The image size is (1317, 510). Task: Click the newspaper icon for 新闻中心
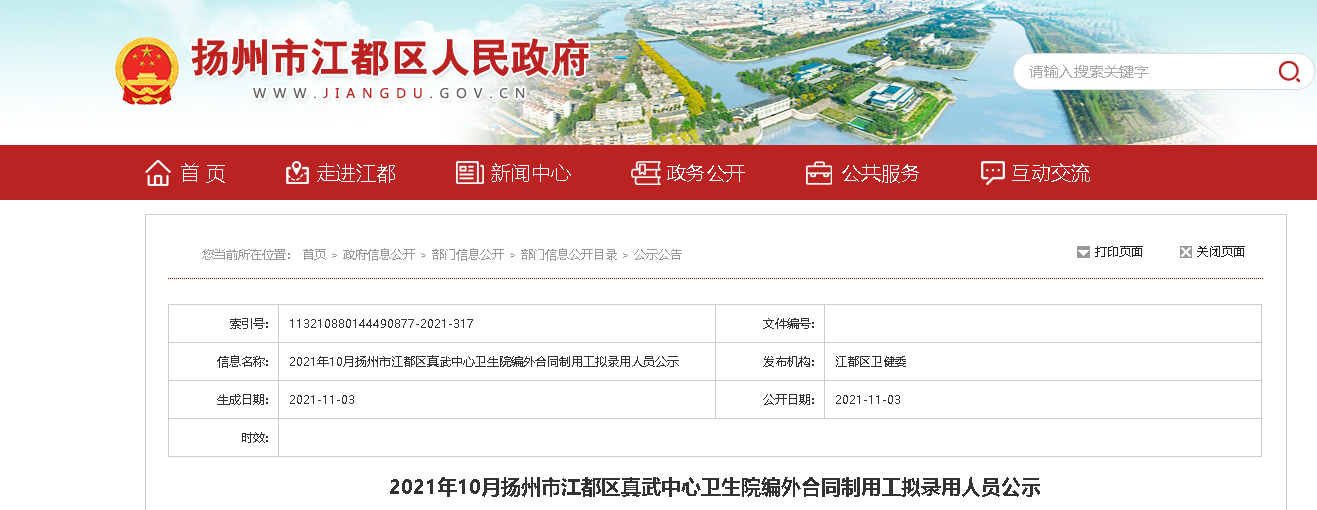[469, 173]
